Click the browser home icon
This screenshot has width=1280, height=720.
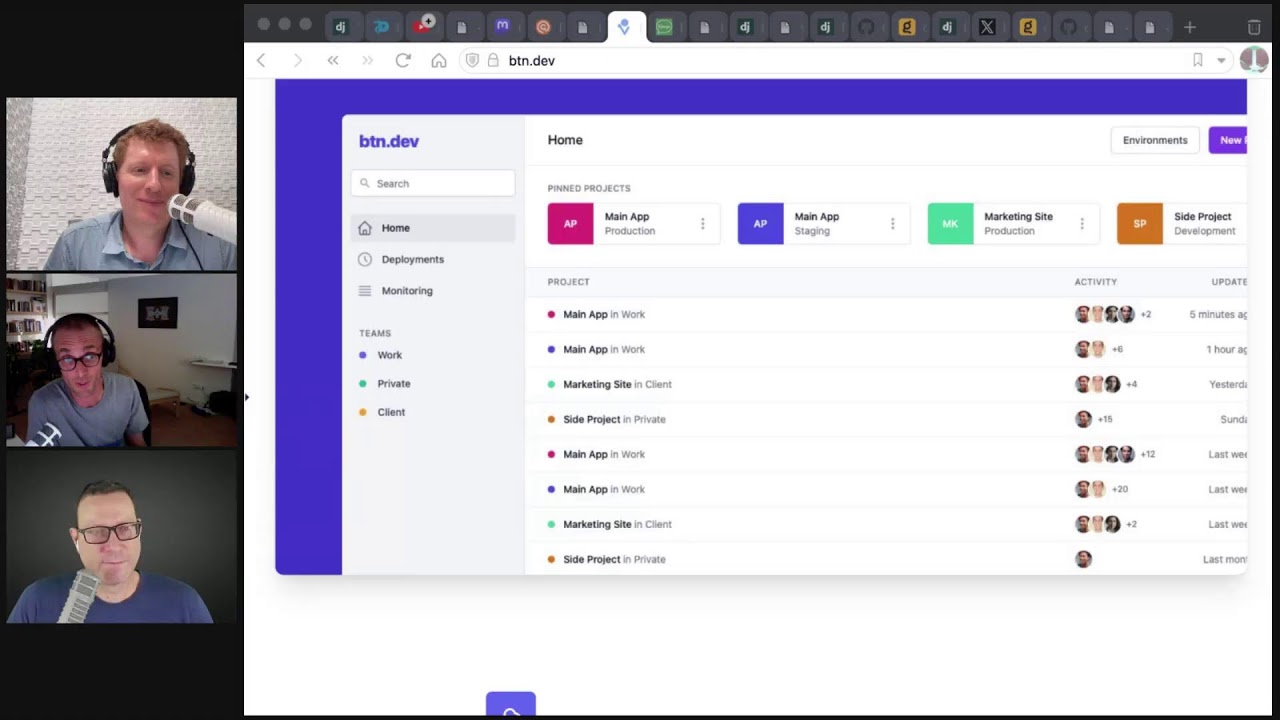coord(438,61)
